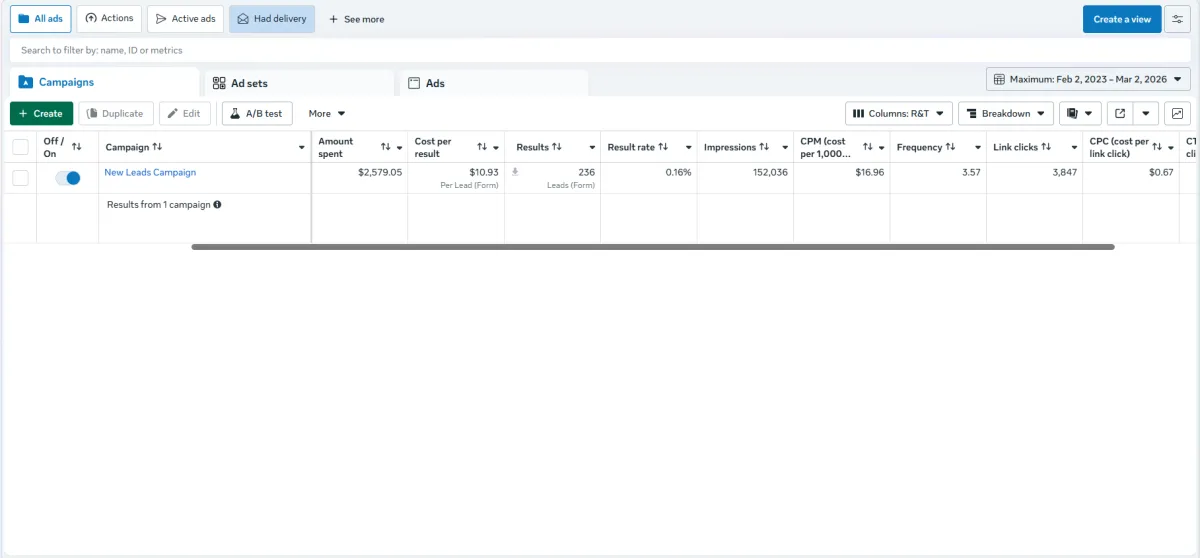The image size is (1200, 558).
Task: Select the All ads view
Action: click(x=41, y=19)
